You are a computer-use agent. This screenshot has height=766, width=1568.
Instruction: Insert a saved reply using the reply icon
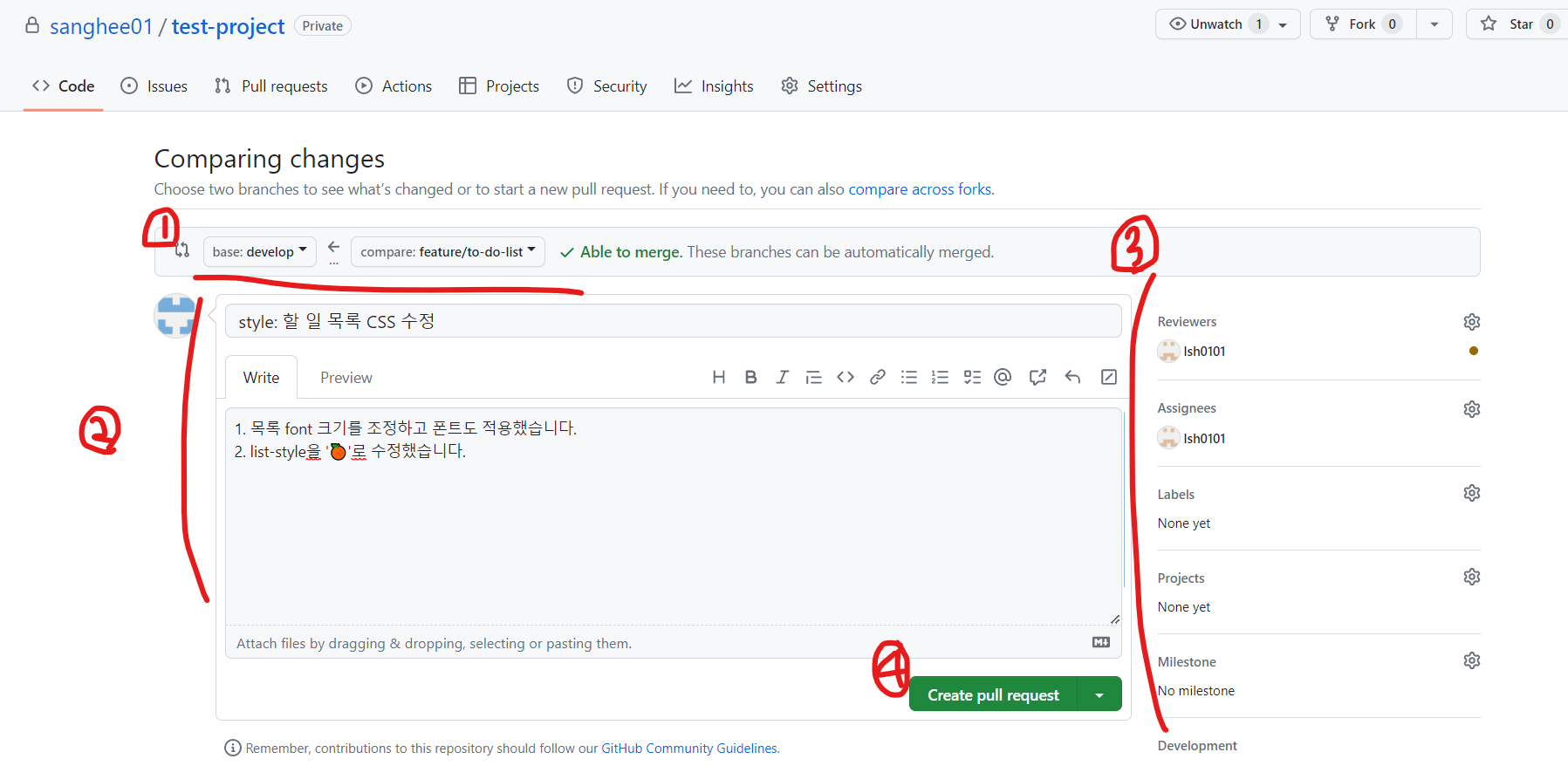click(1072, 377)
